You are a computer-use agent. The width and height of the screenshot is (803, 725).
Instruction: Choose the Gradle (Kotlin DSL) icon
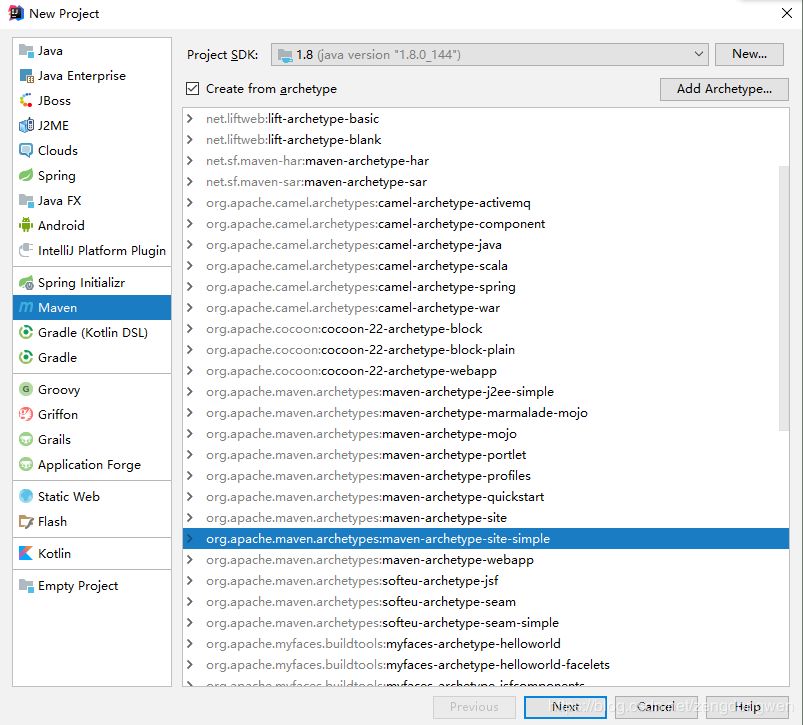pos(26,332)
